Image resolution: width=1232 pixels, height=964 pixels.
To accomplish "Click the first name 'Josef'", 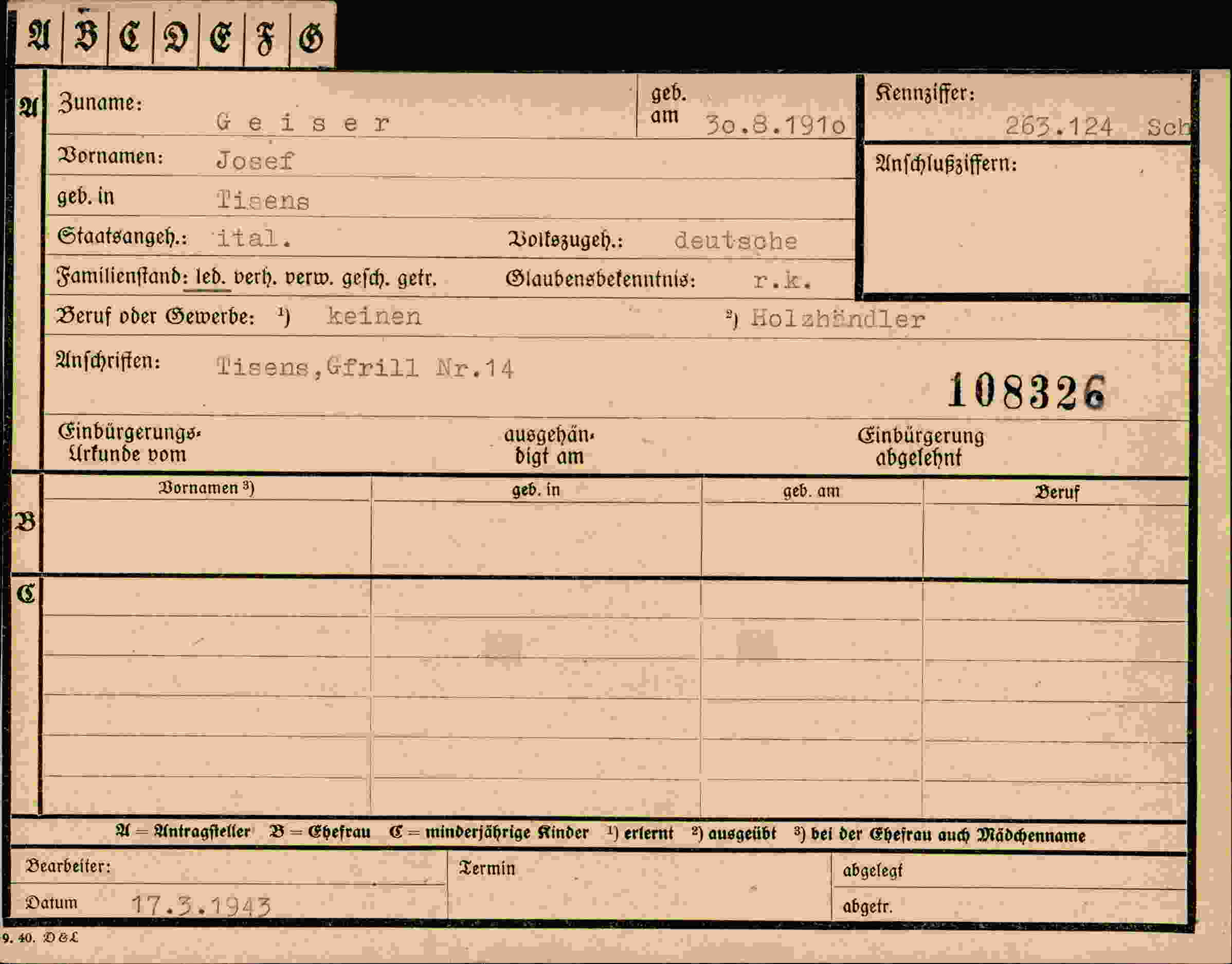I will (255, 161).
